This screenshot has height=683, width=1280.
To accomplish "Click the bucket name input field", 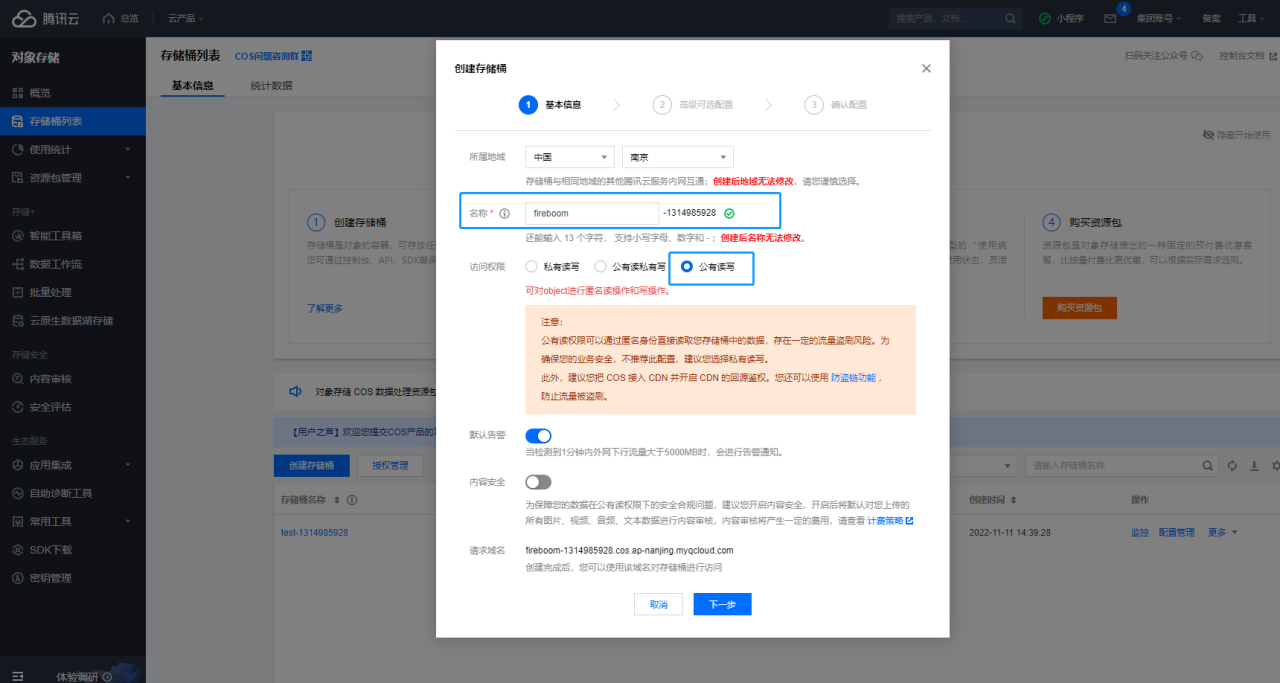I will [592, 213].
